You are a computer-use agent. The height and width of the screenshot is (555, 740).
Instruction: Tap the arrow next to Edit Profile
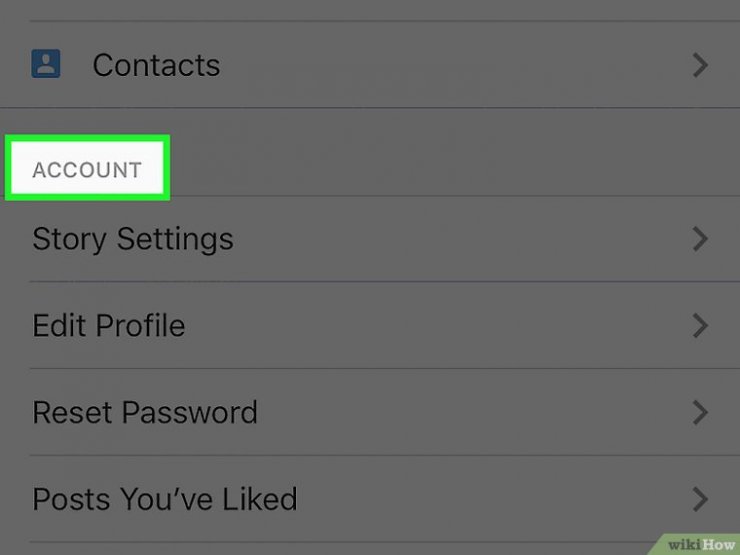(700, 326)
